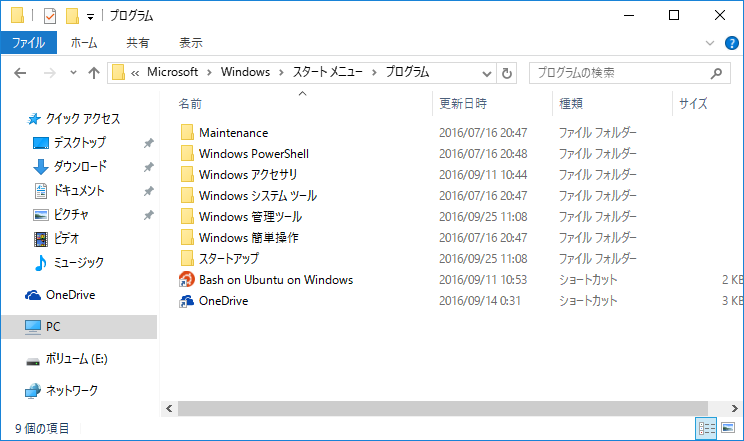Select the Bash on Ubuntu on Windows shortcut icon
The height and width of the screenshot is (441, 744).
pyautogui.click(x=186, y=280)
